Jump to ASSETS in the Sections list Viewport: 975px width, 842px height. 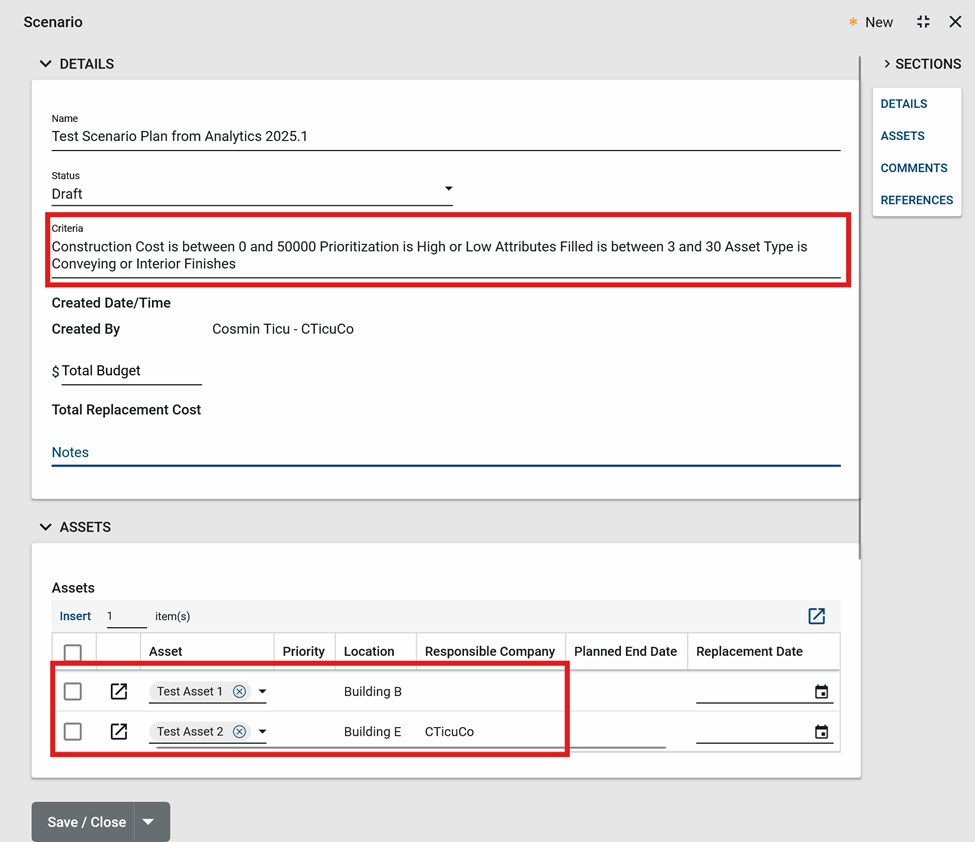tap(902, 136)
